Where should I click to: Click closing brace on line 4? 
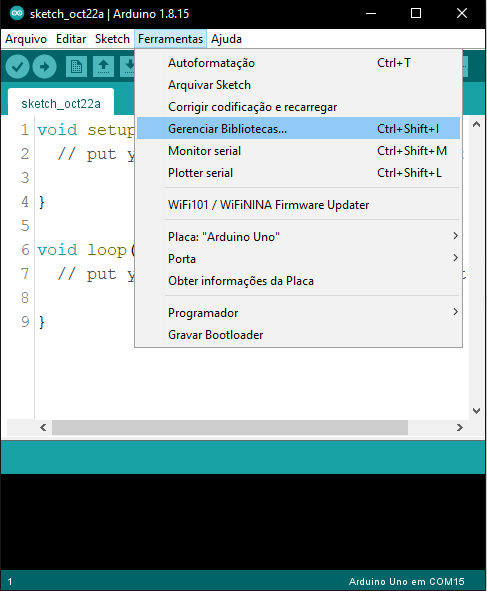(42, 202)
